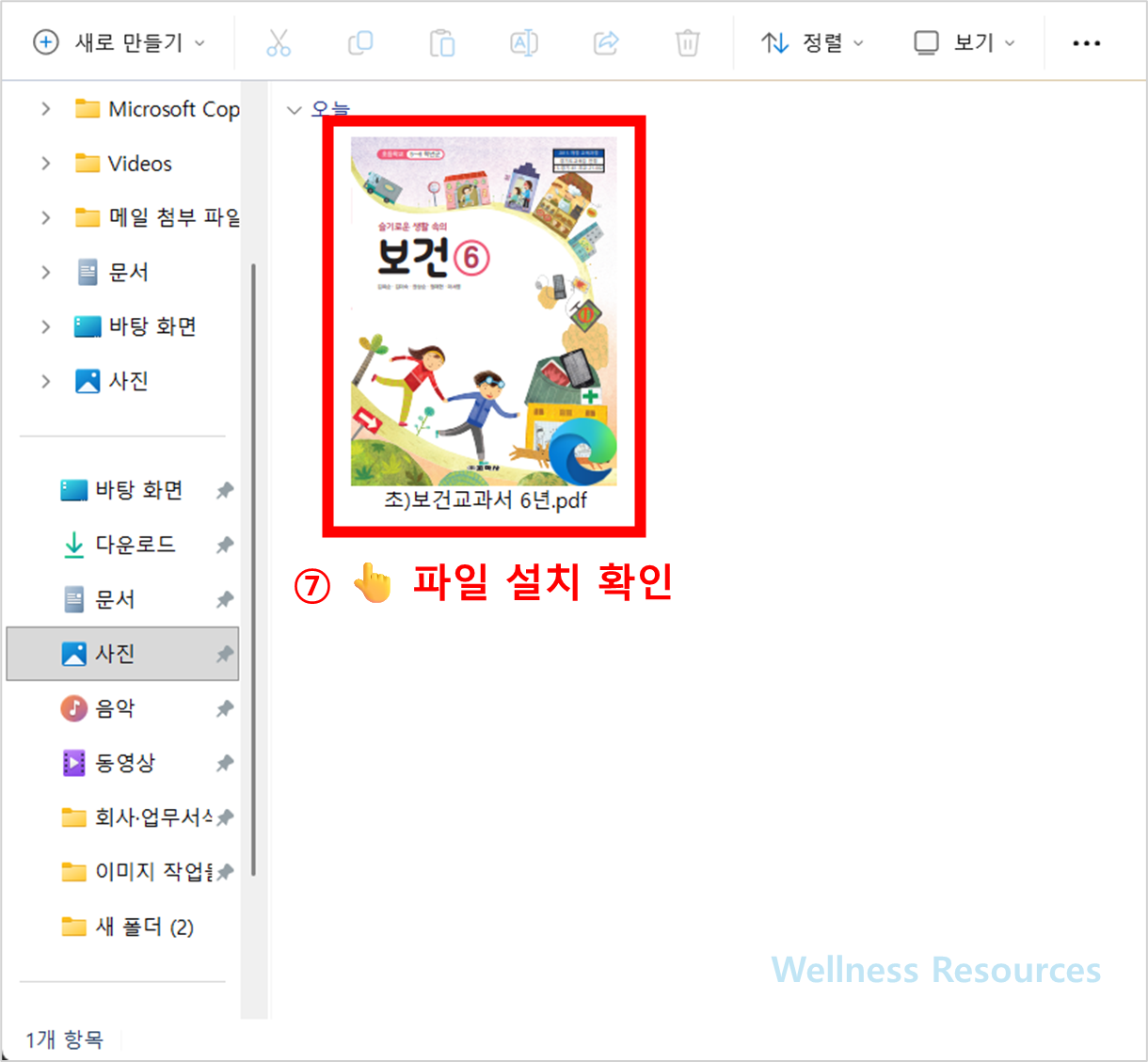Click the 동영상 video icon
This screenshot has height=1062, width=1148.
[x=73, y=763]
